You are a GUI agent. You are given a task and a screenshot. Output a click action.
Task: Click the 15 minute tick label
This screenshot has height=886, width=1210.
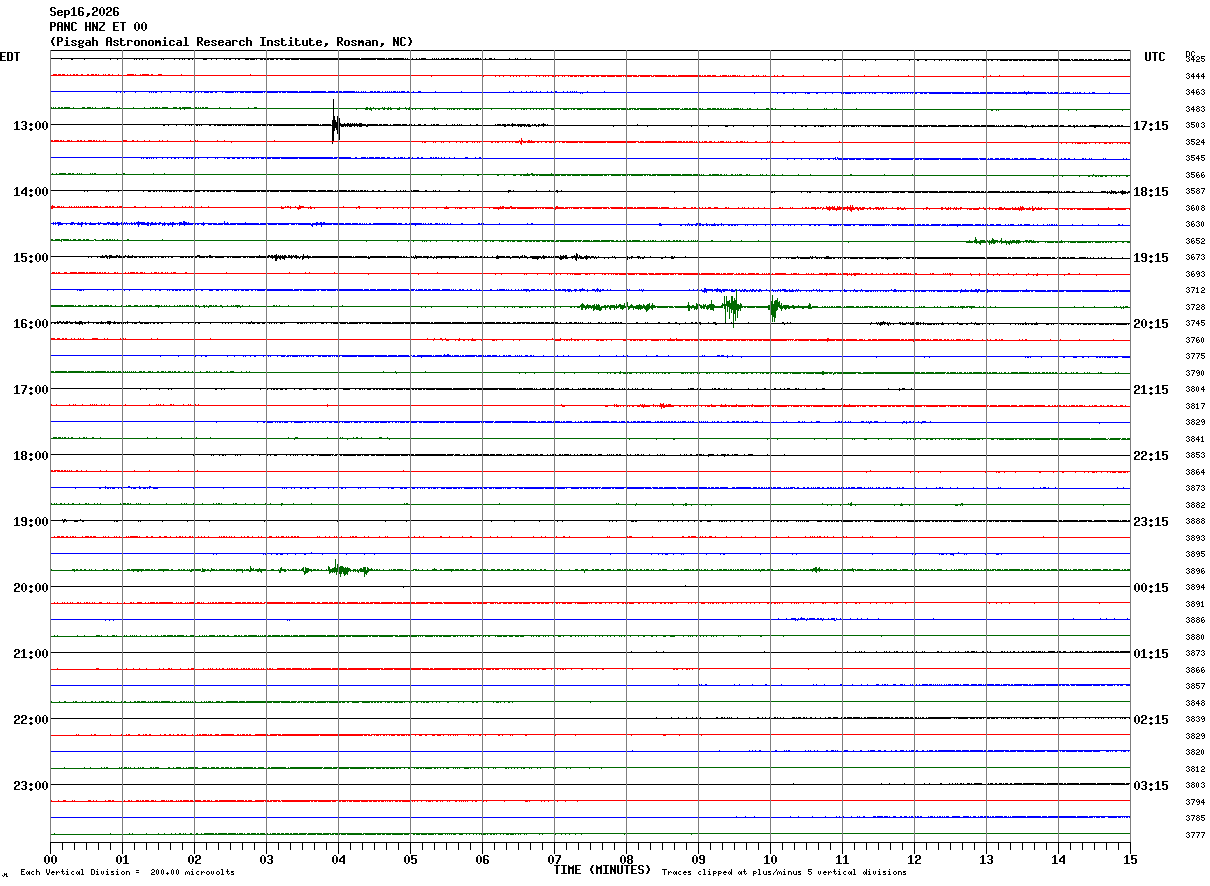tap(1130, 859)
